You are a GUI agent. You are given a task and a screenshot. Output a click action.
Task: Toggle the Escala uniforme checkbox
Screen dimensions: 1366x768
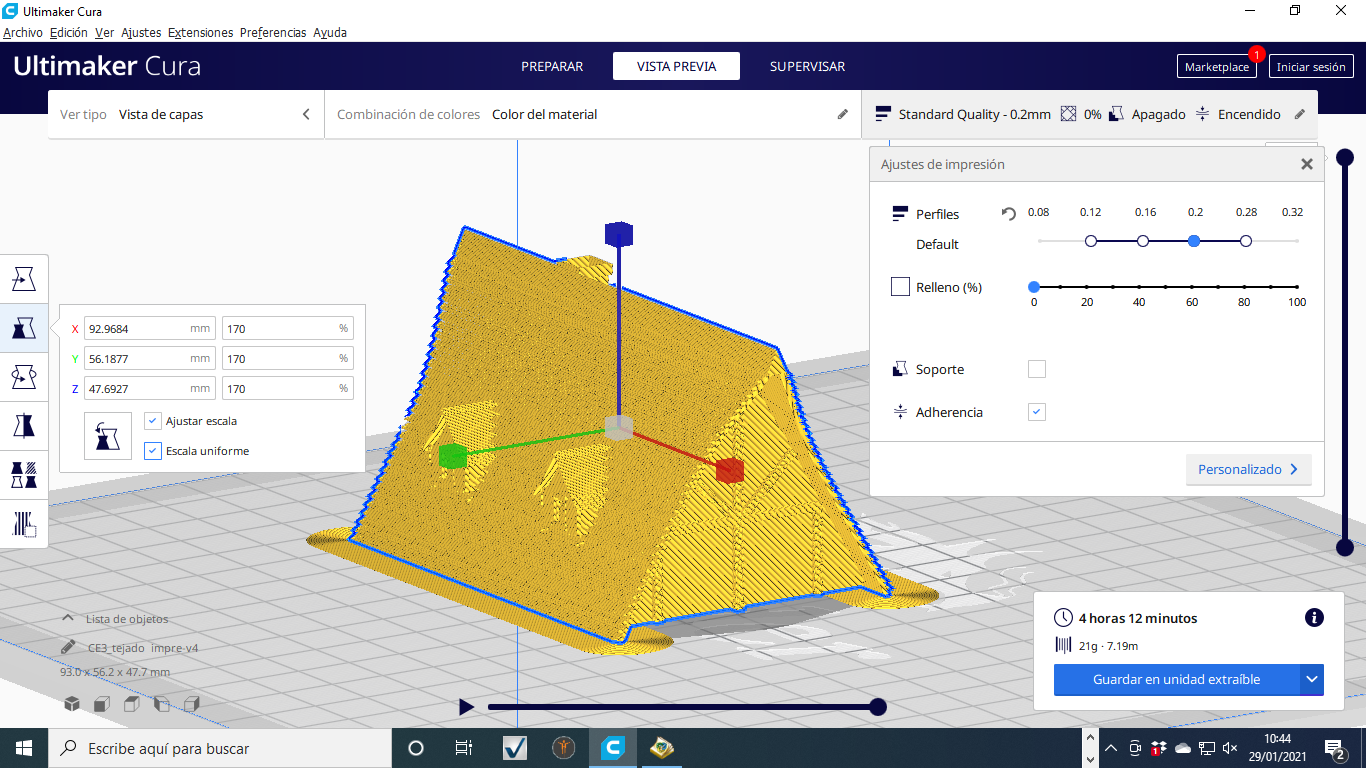(153, 451)
